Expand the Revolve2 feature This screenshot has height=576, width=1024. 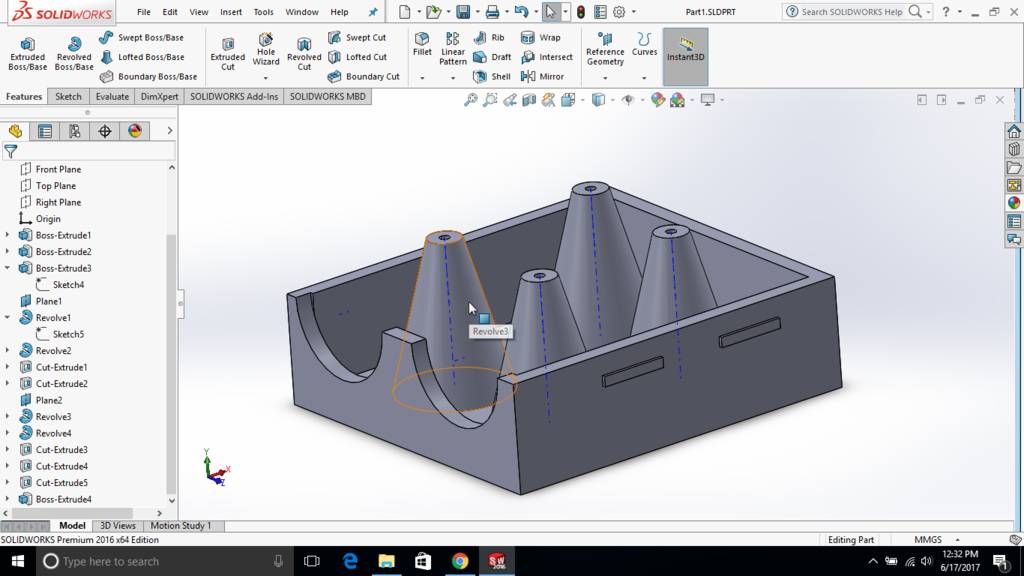(x=7, y=351)
